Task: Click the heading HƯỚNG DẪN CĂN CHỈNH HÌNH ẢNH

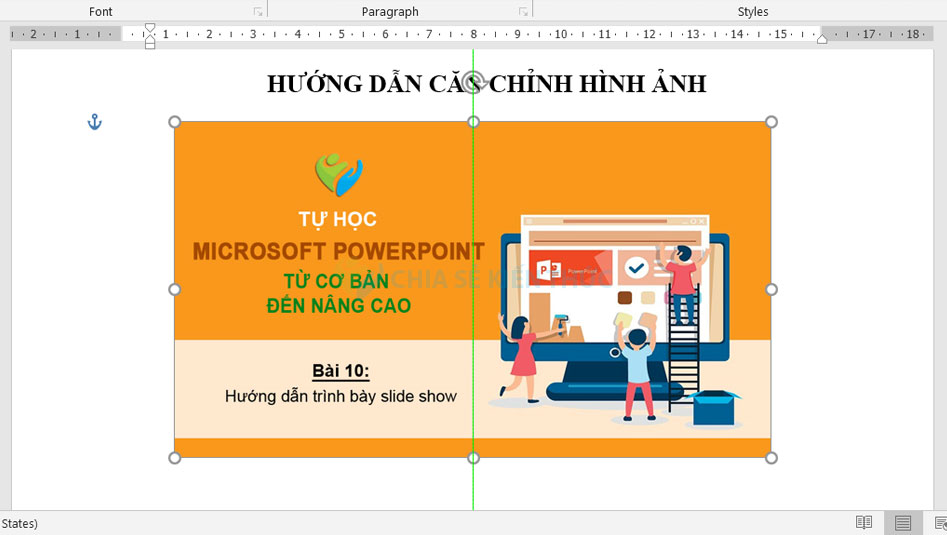Action: (487, 83)
